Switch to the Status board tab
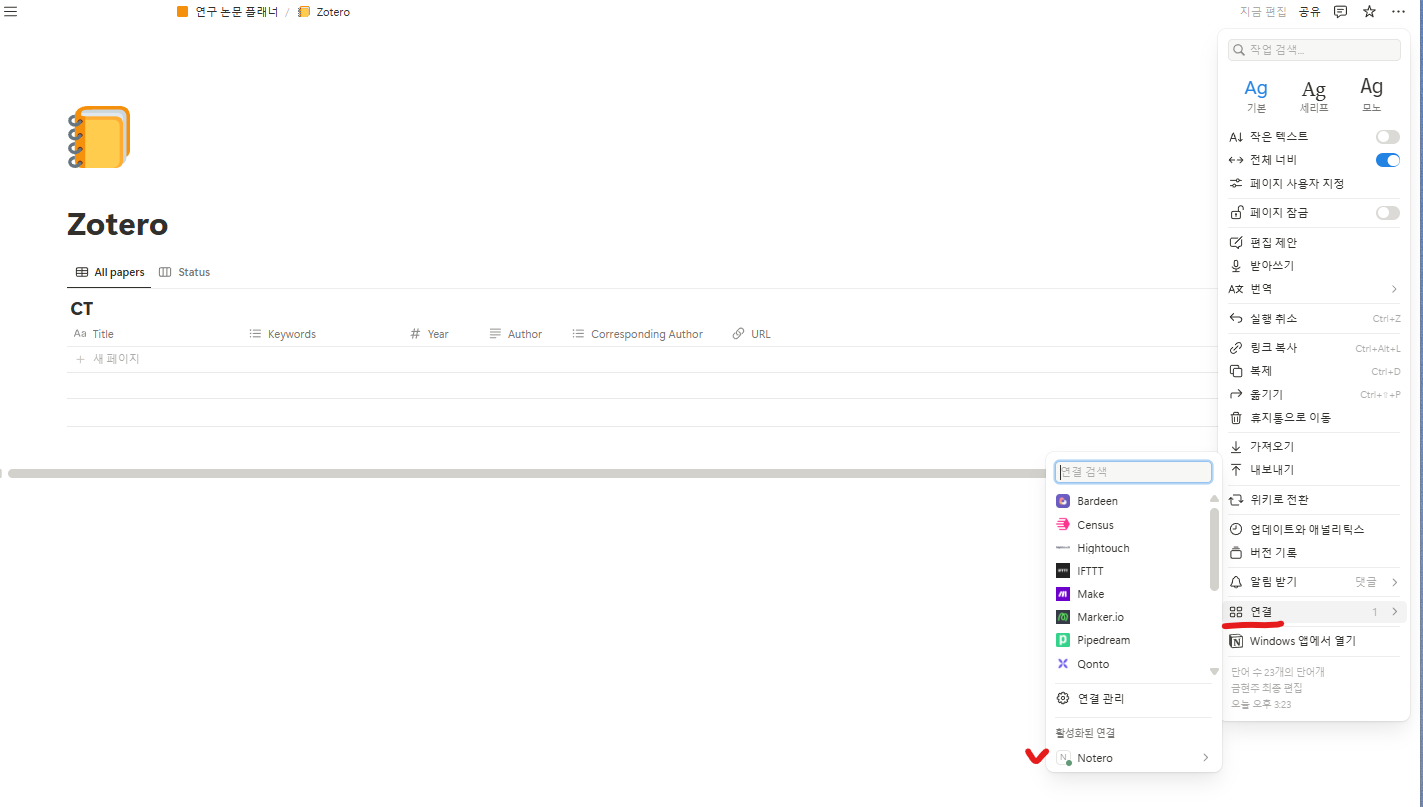This screenshot has width=1423, height=807. click(185, 272)
